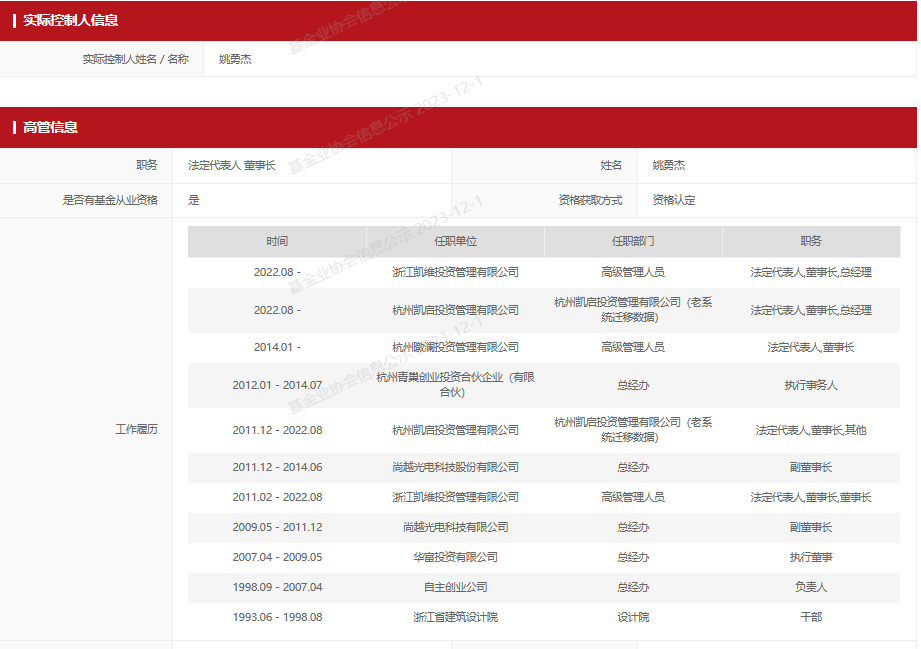Click 法定代表人,董事长,总经理 in 浙江凯维 2022.08 row

click(811, 273)
